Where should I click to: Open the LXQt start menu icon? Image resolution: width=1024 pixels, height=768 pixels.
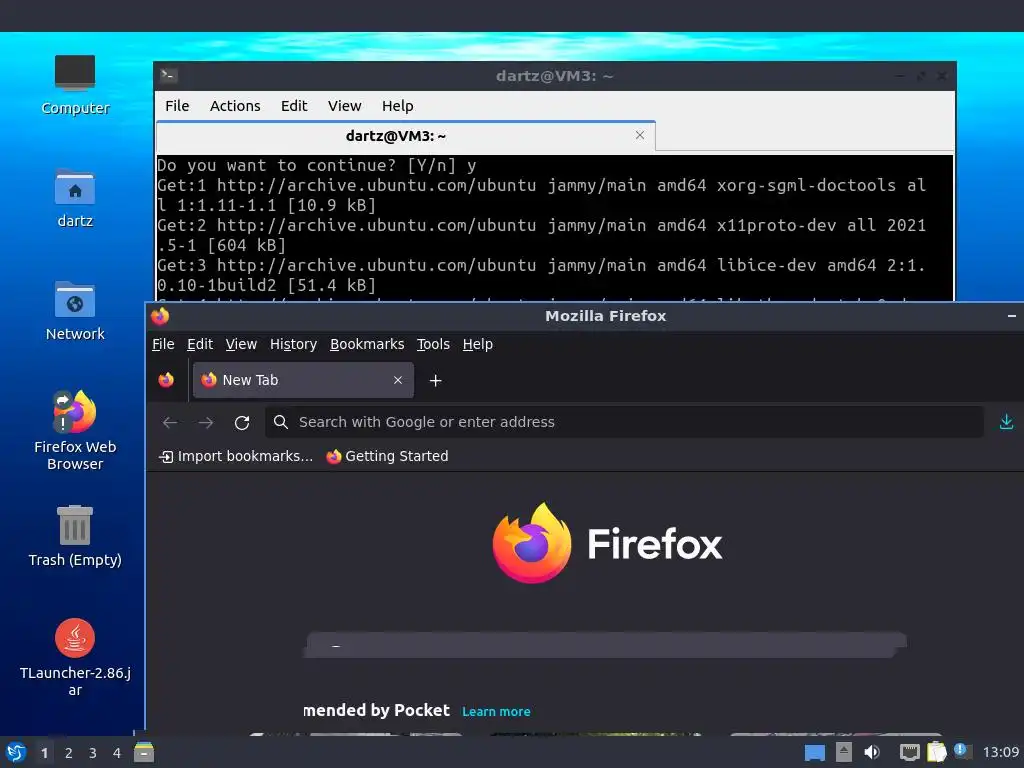[x=16, y=752]
